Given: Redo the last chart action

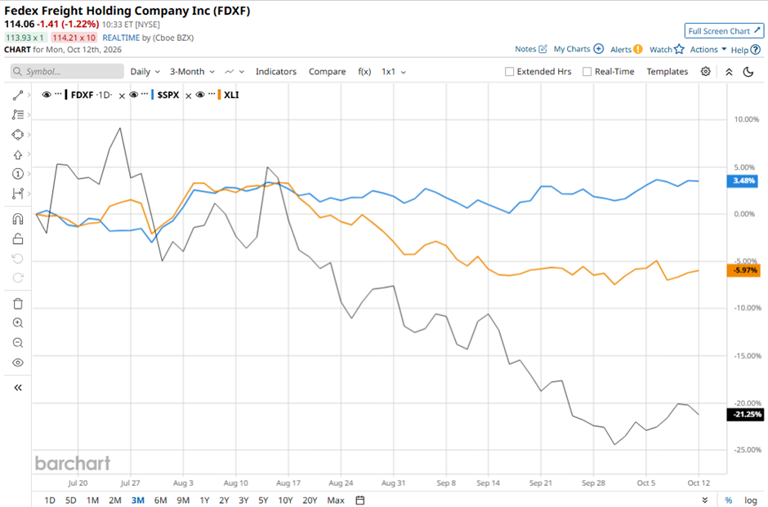Looking at the screenshot, I should click(x=18, y=278).
